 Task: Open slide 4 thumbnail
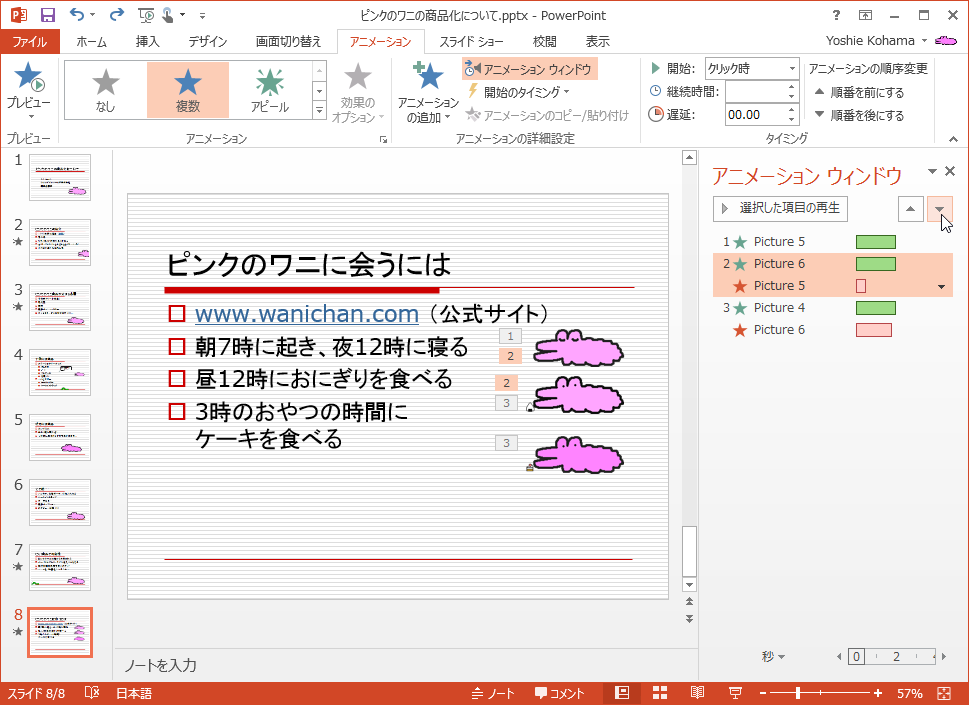point(60,372)
